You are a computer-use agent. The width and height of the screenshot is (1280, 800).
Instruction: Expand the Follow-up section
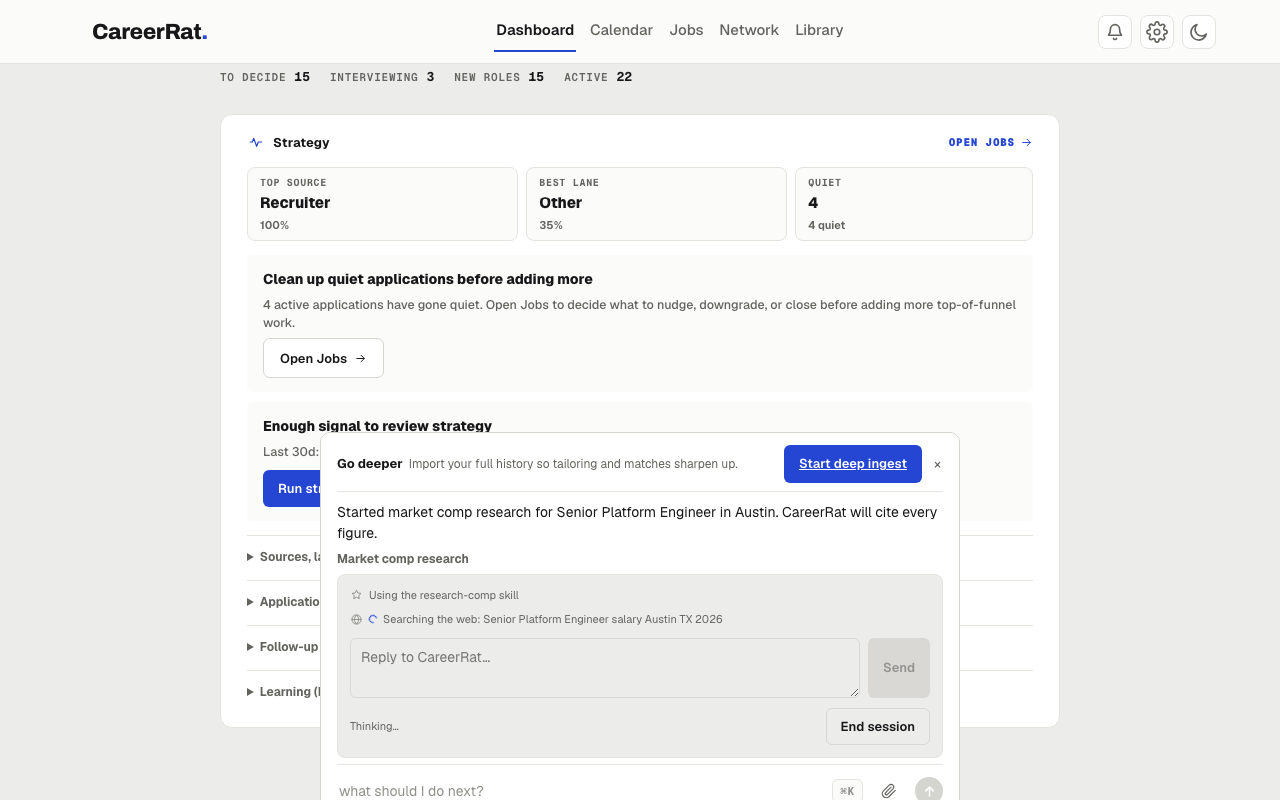click(283, 647)
